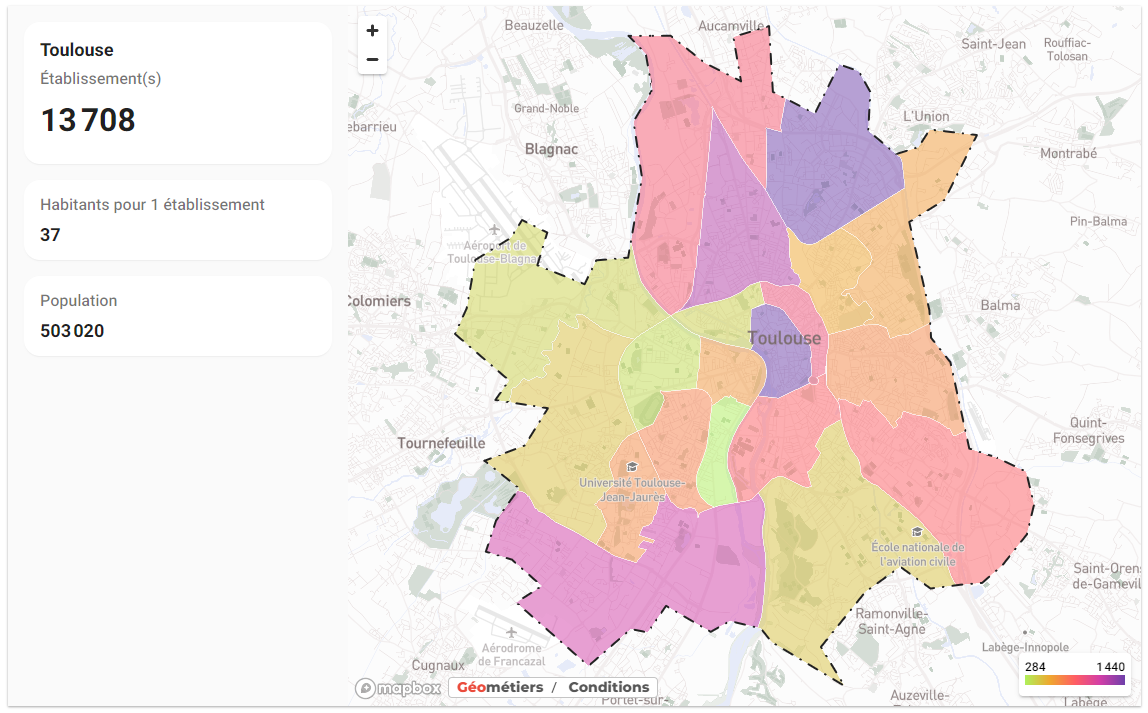Click the Habitants pour 1 établissement label

152,205
